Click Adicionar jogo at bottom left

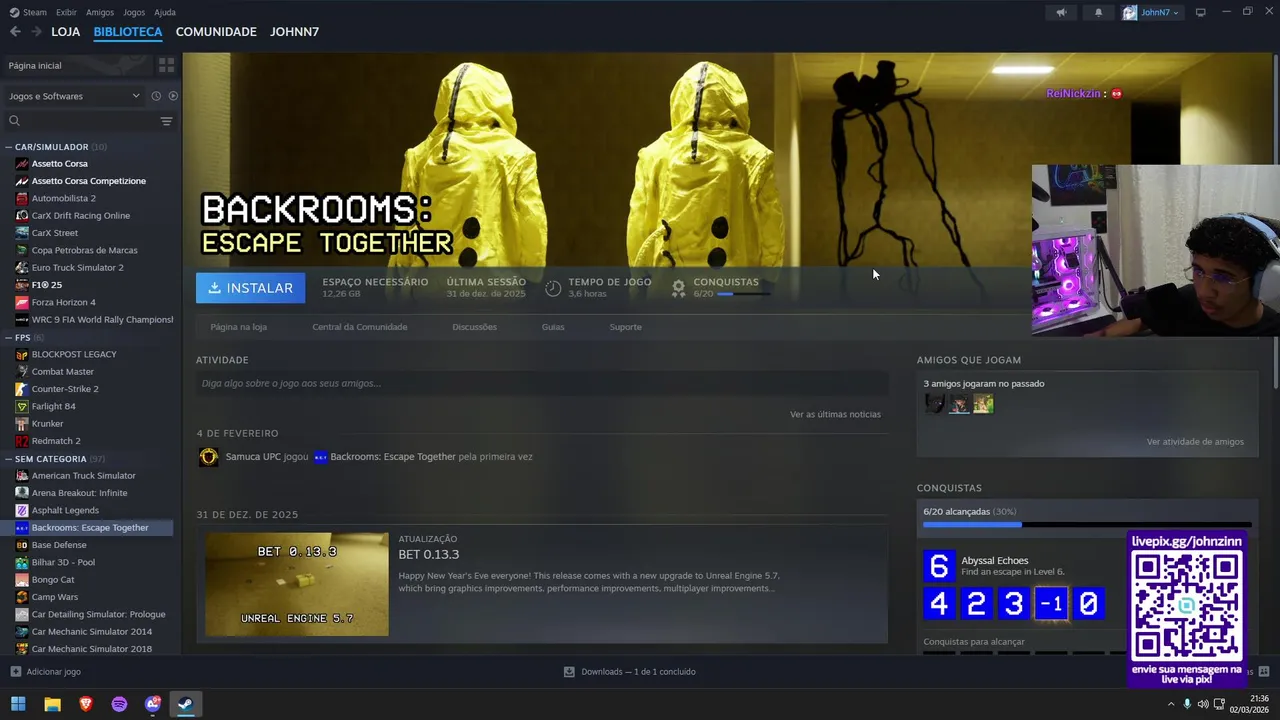(x=53, y=672)
